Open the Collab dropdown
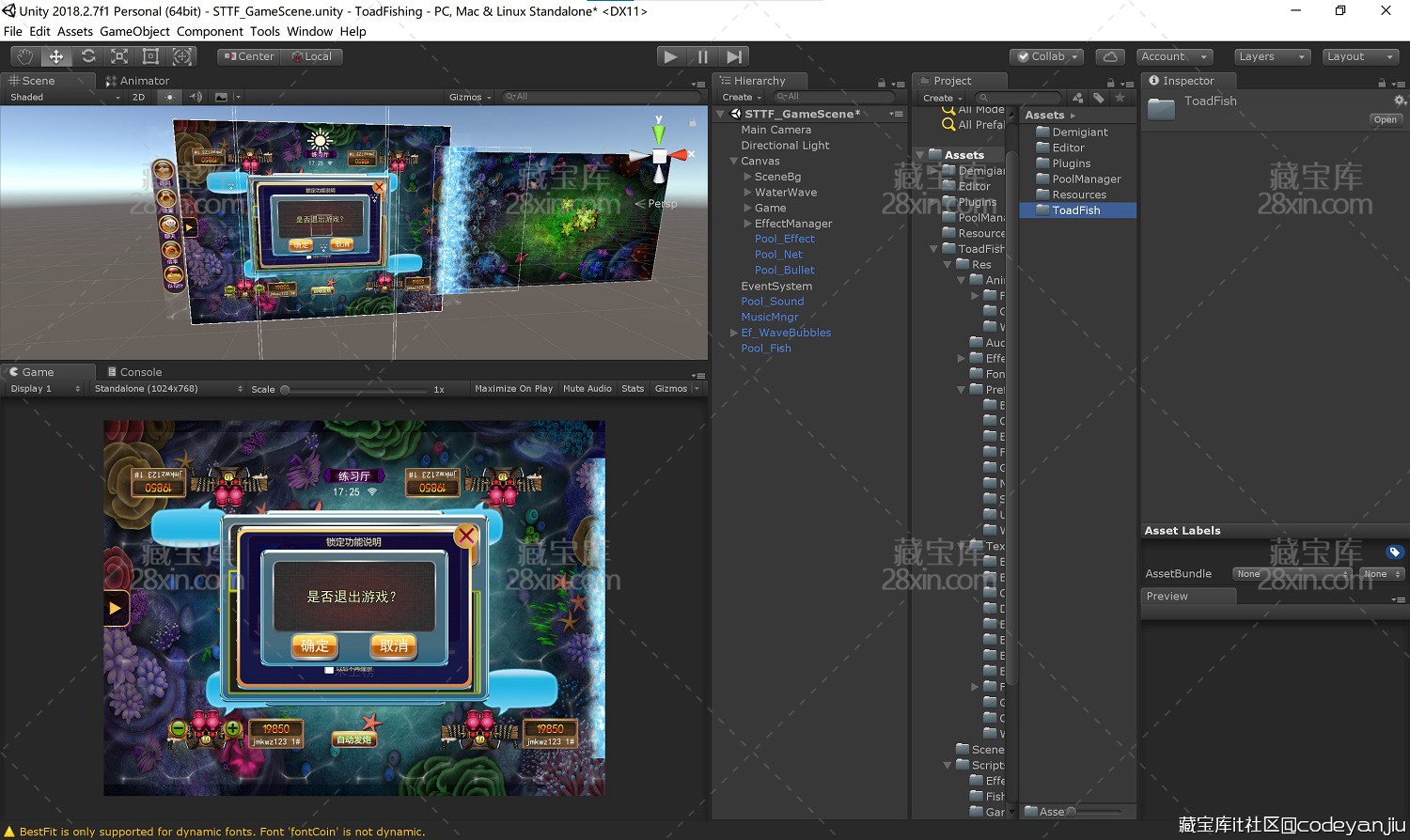 1047,56
